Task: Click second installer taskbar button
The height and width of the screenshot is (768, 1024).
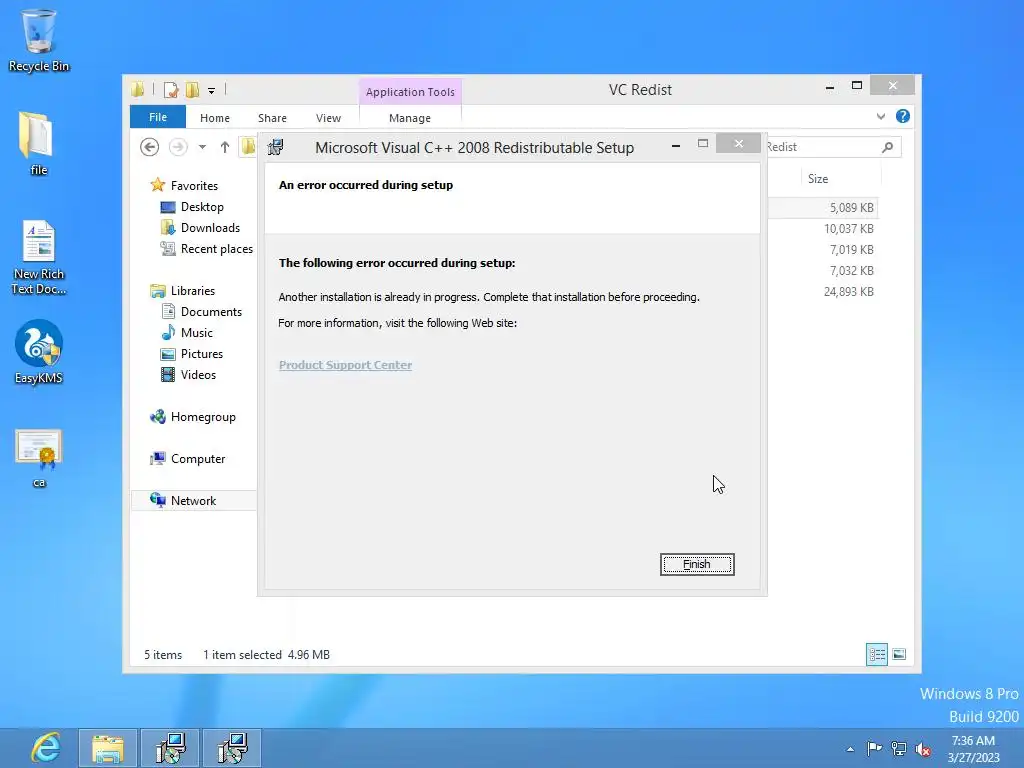Action: tap(232, 748)
